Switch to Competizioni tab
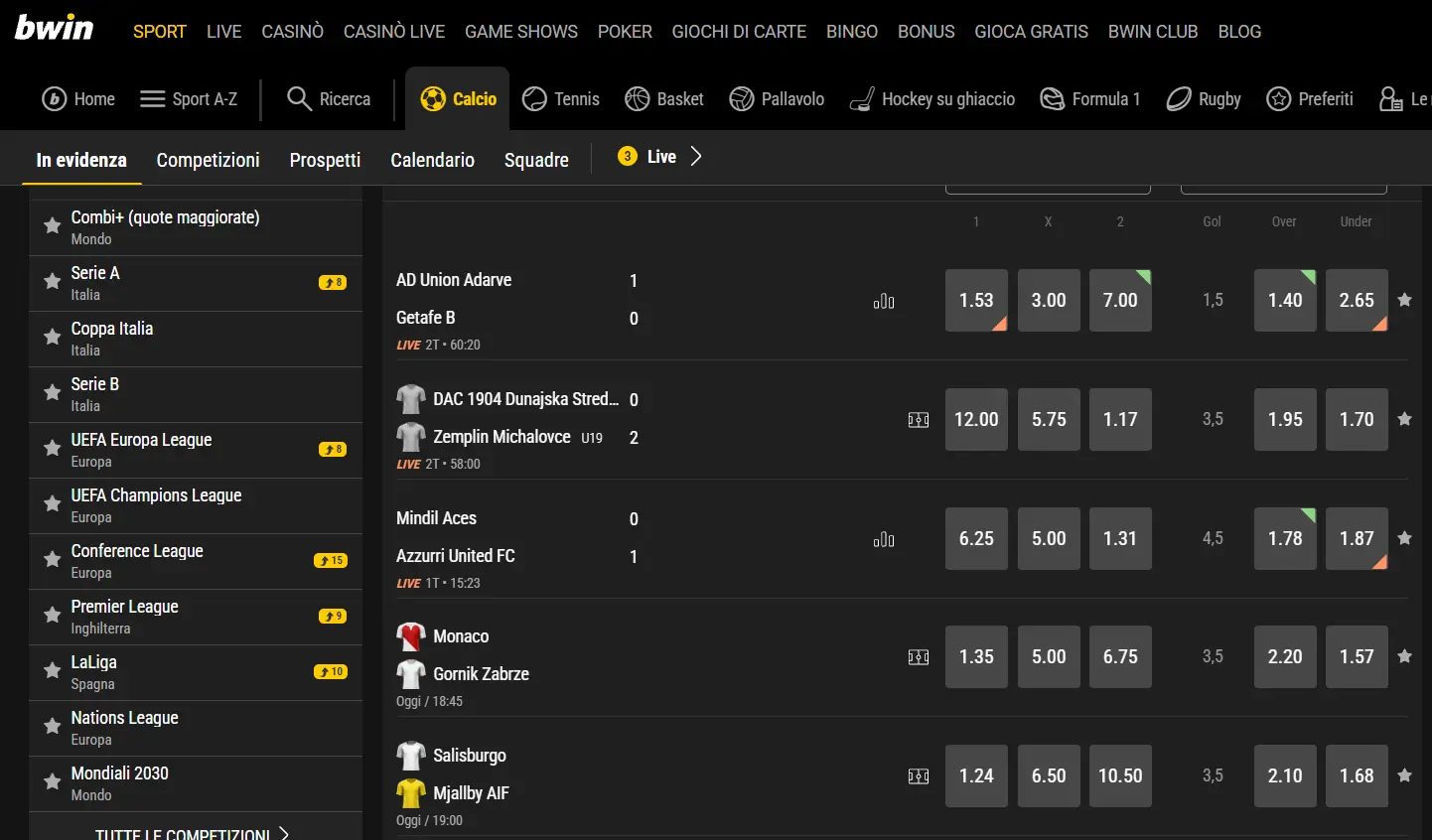This screenshot has width=1432, height=840. pyautogui.click(x=208, y=160)
